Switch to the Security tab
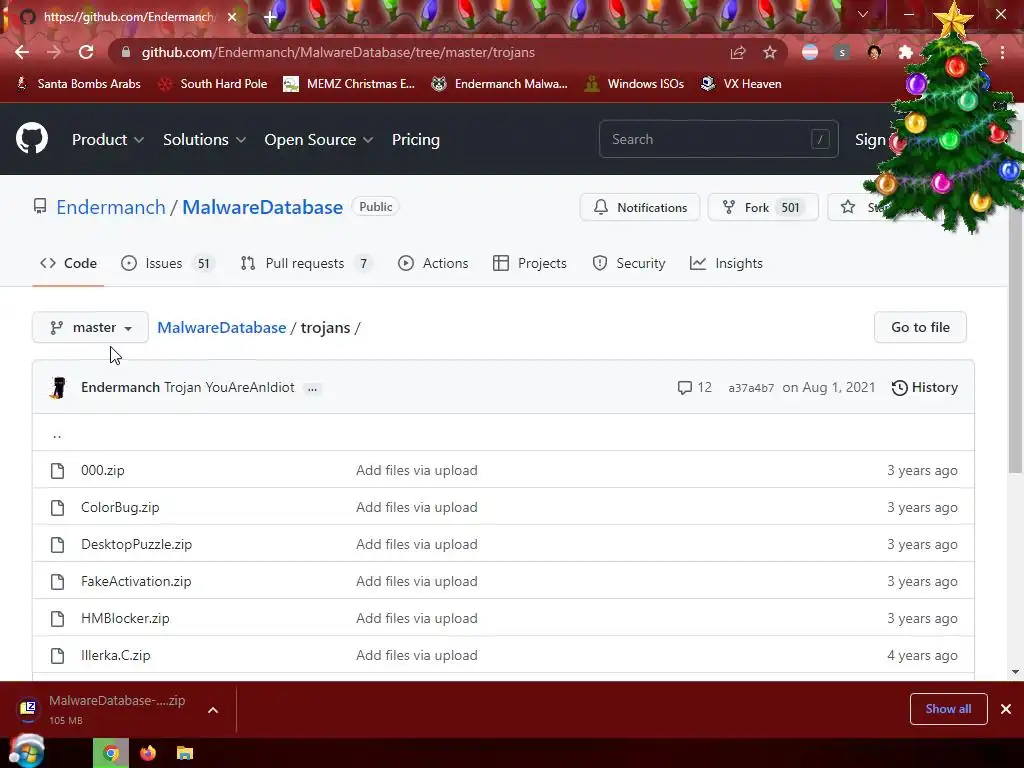The height and width of the screenshot is (768, 1024). [x=628, y=263]
